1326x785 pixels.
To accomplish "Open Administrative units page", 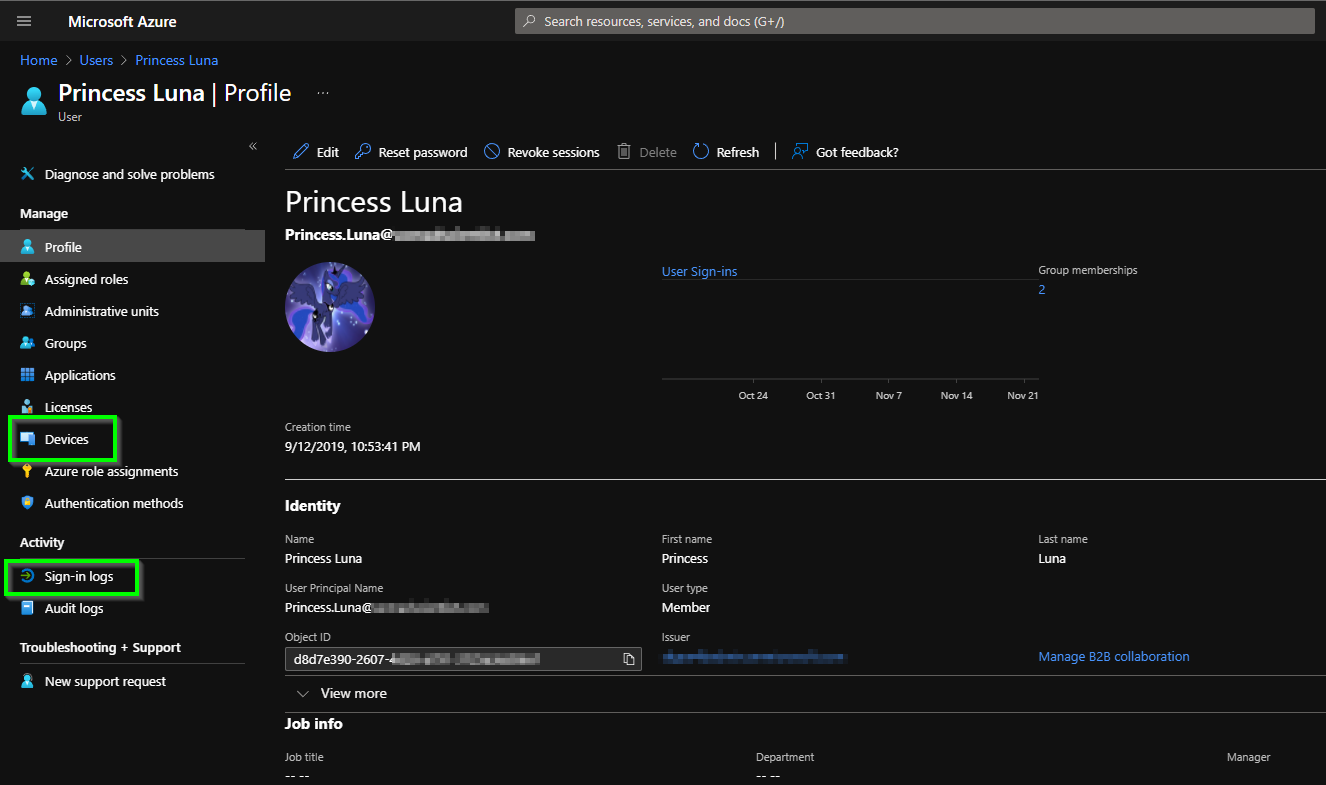I will pos(102,311).
